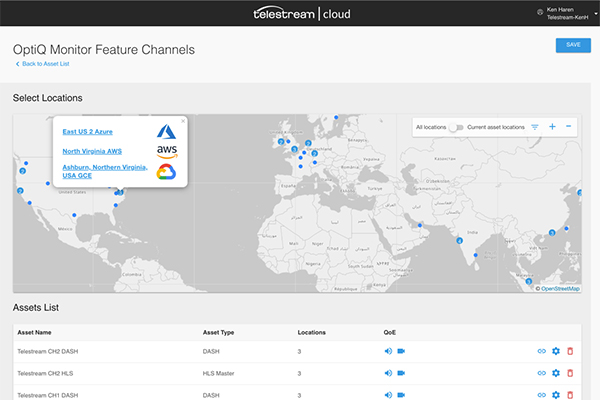
Task: Click the QoE column header
Action: 390,333
